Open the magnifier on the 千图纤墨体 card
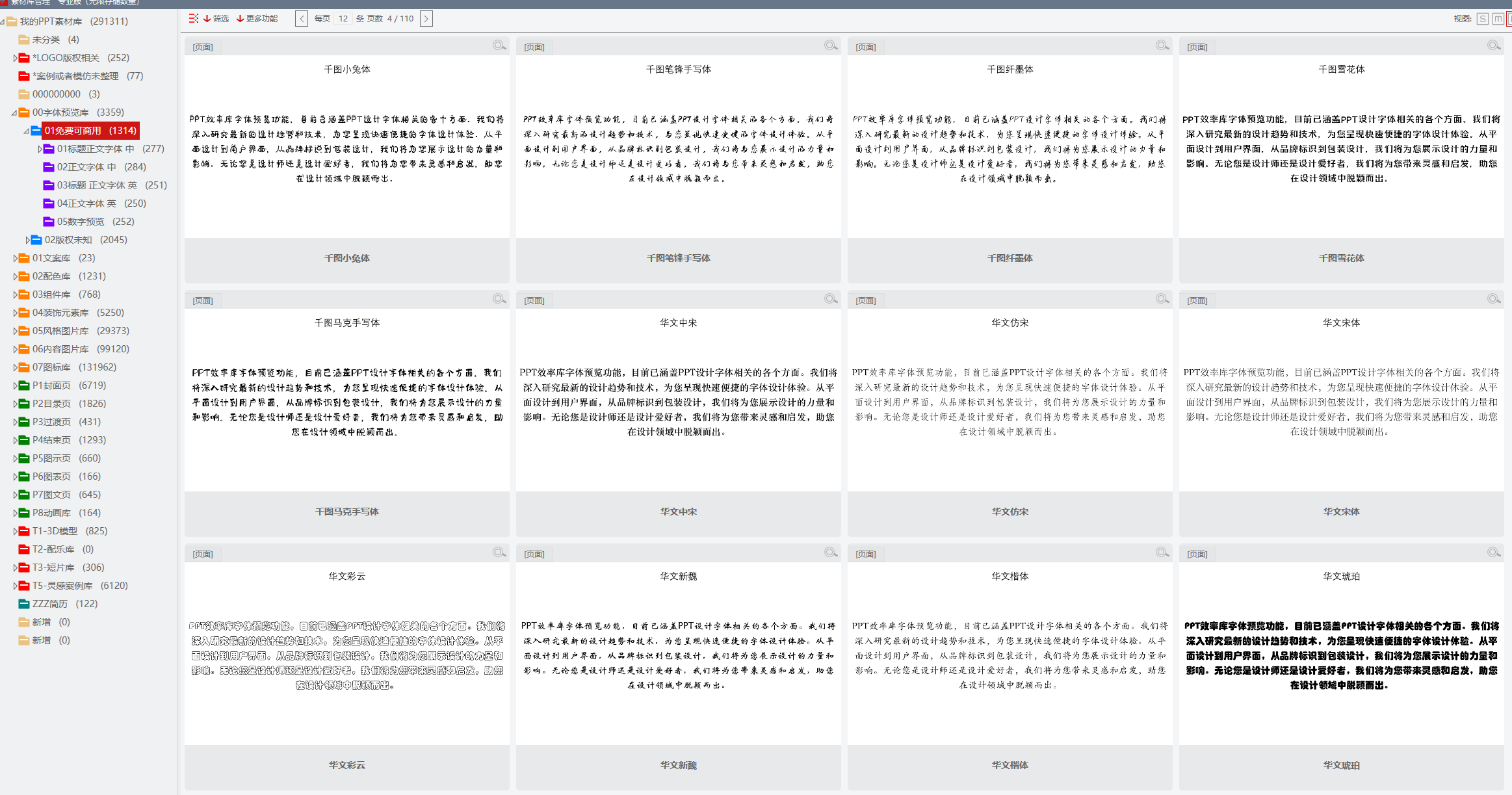This screenshot has height=795, width=1512. click(1162, 46)
